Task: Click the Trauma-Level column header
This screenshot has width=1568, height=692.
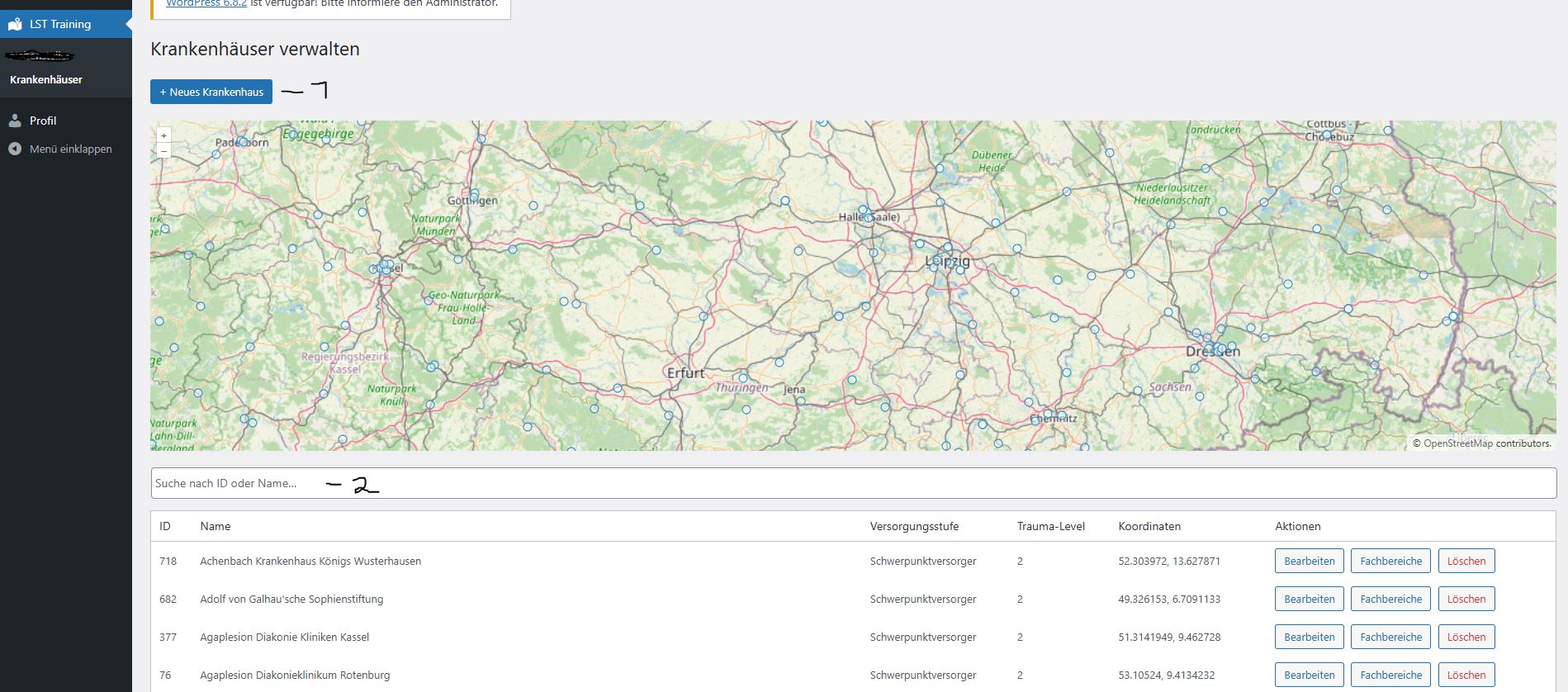Action: [1051, 526]
